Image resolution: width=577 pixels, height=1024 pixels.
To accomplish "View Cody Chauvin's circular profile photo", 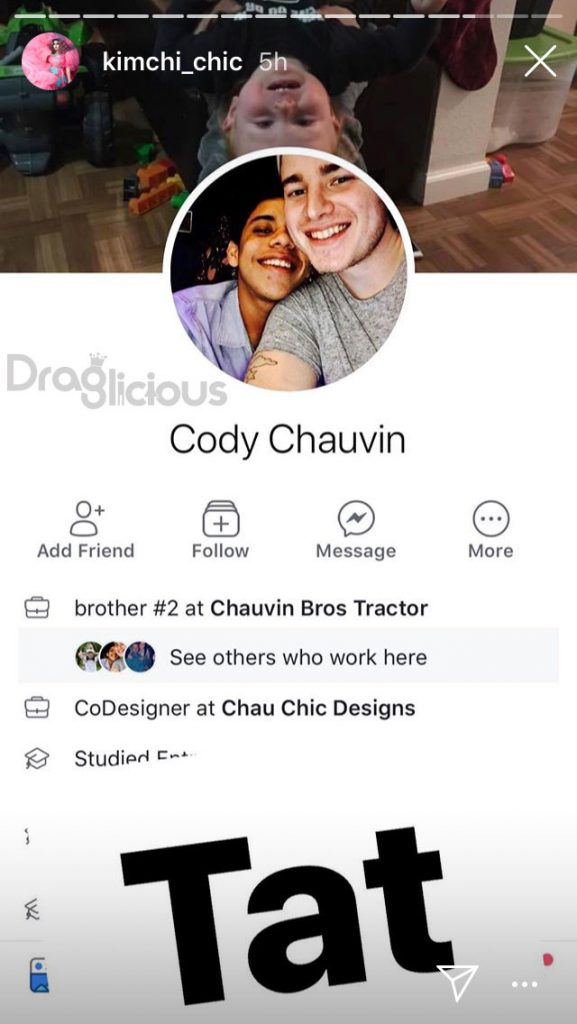I will pos(288,272).
